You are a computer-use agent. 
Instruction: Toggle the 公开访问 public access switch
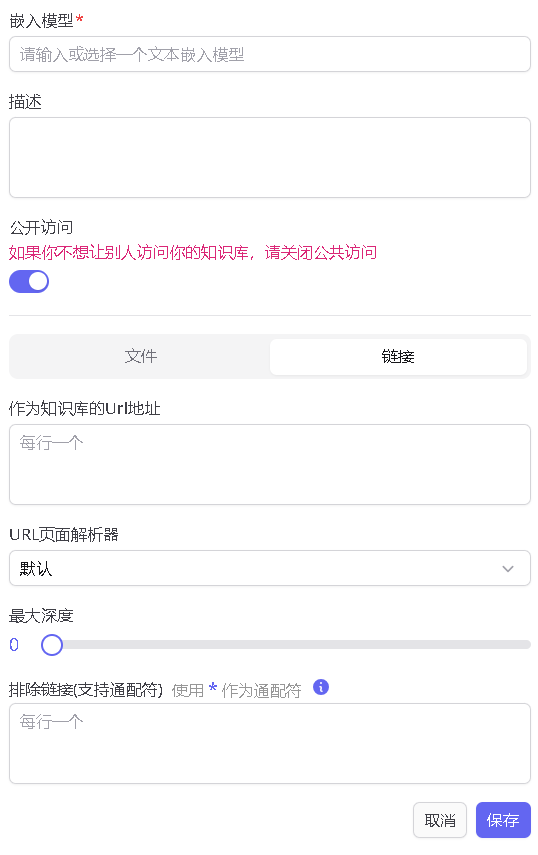point(29,282)
